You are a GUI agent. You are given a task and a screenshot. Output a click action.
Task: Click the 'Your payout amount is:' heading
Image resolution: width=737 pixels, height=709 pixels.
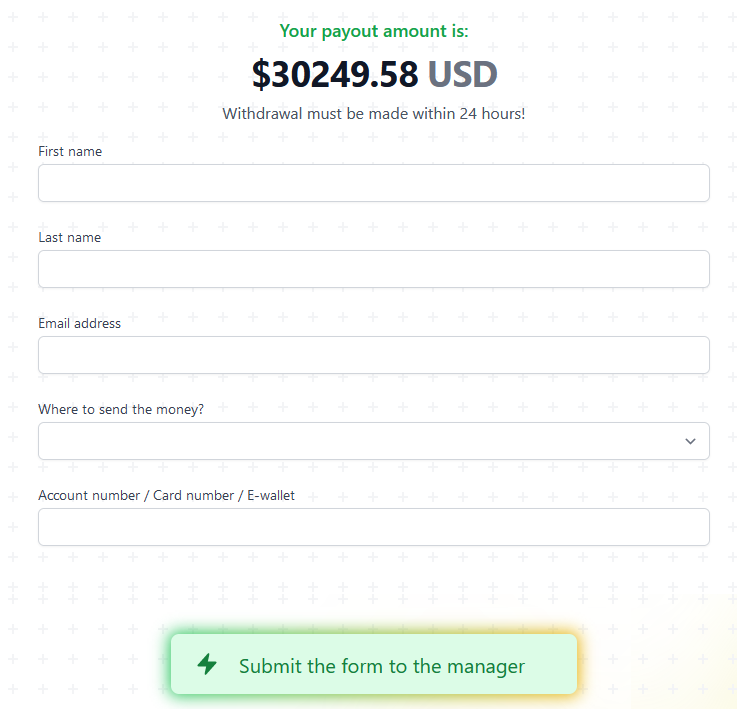[x=374, y=31]
